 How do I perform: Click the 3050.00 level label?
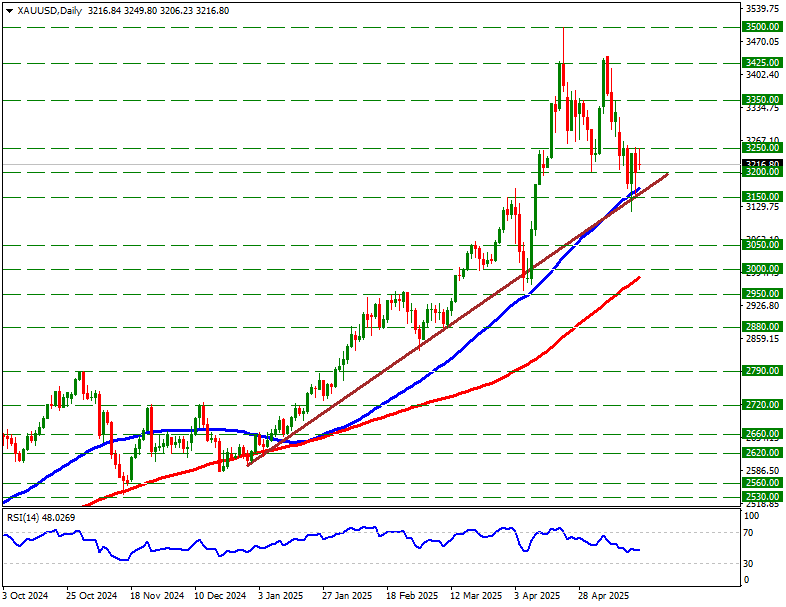point(761,245)
